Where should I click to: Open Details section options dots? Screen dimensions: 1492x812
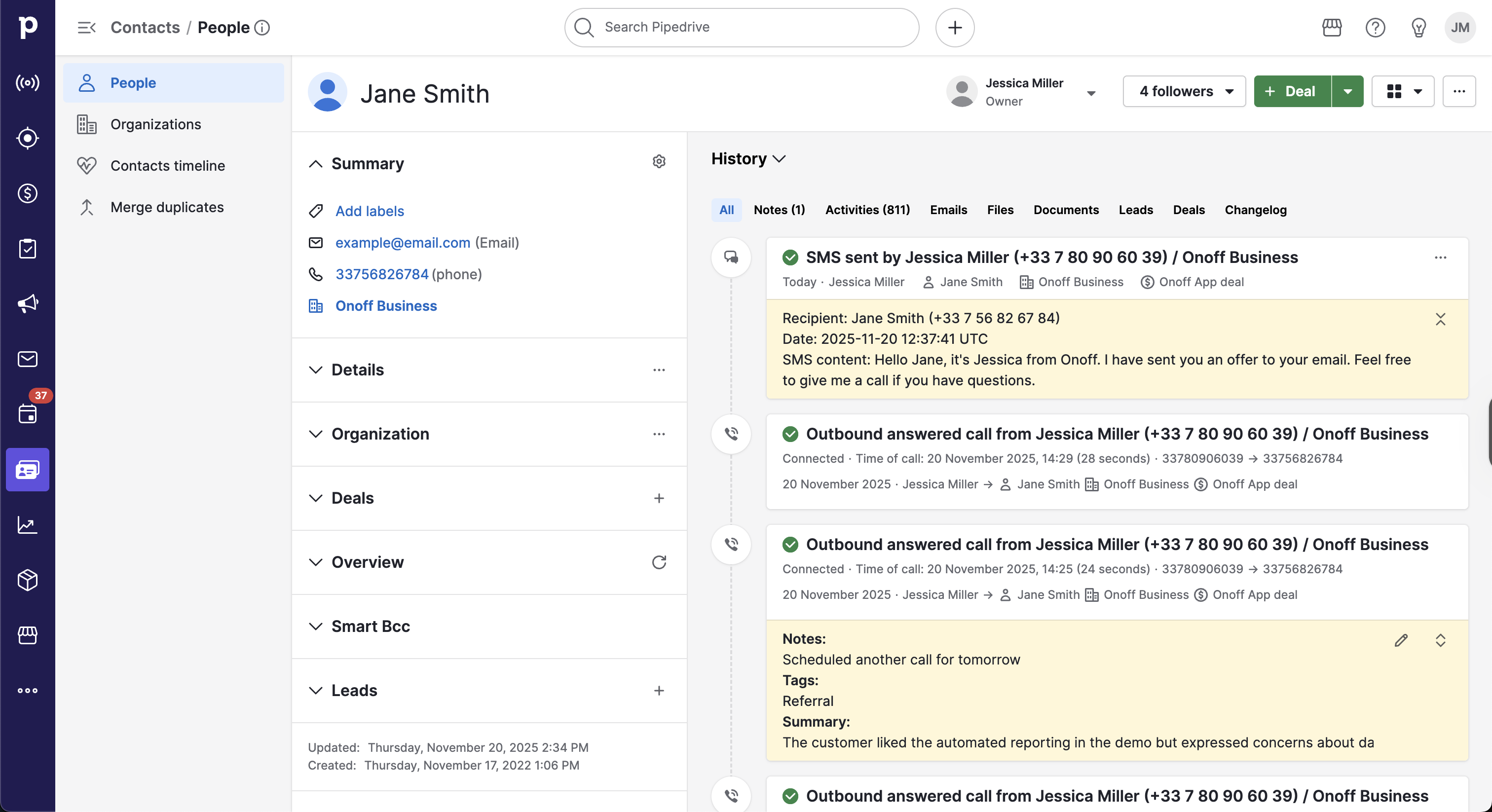[x=659, y=370]
